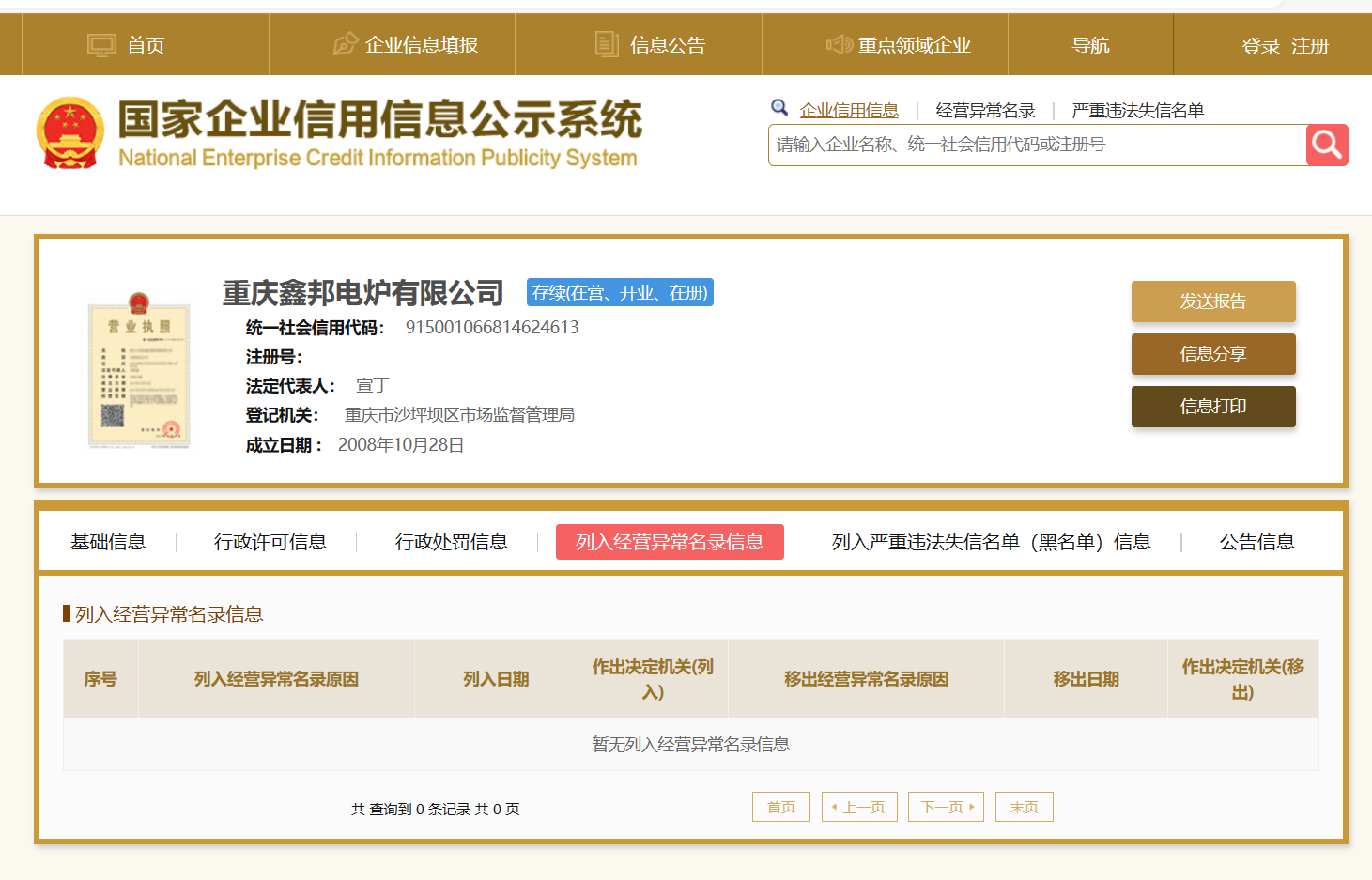Click credit code 915001066814624613
The height and width of the screenshot is (880, 1372).
492,327
